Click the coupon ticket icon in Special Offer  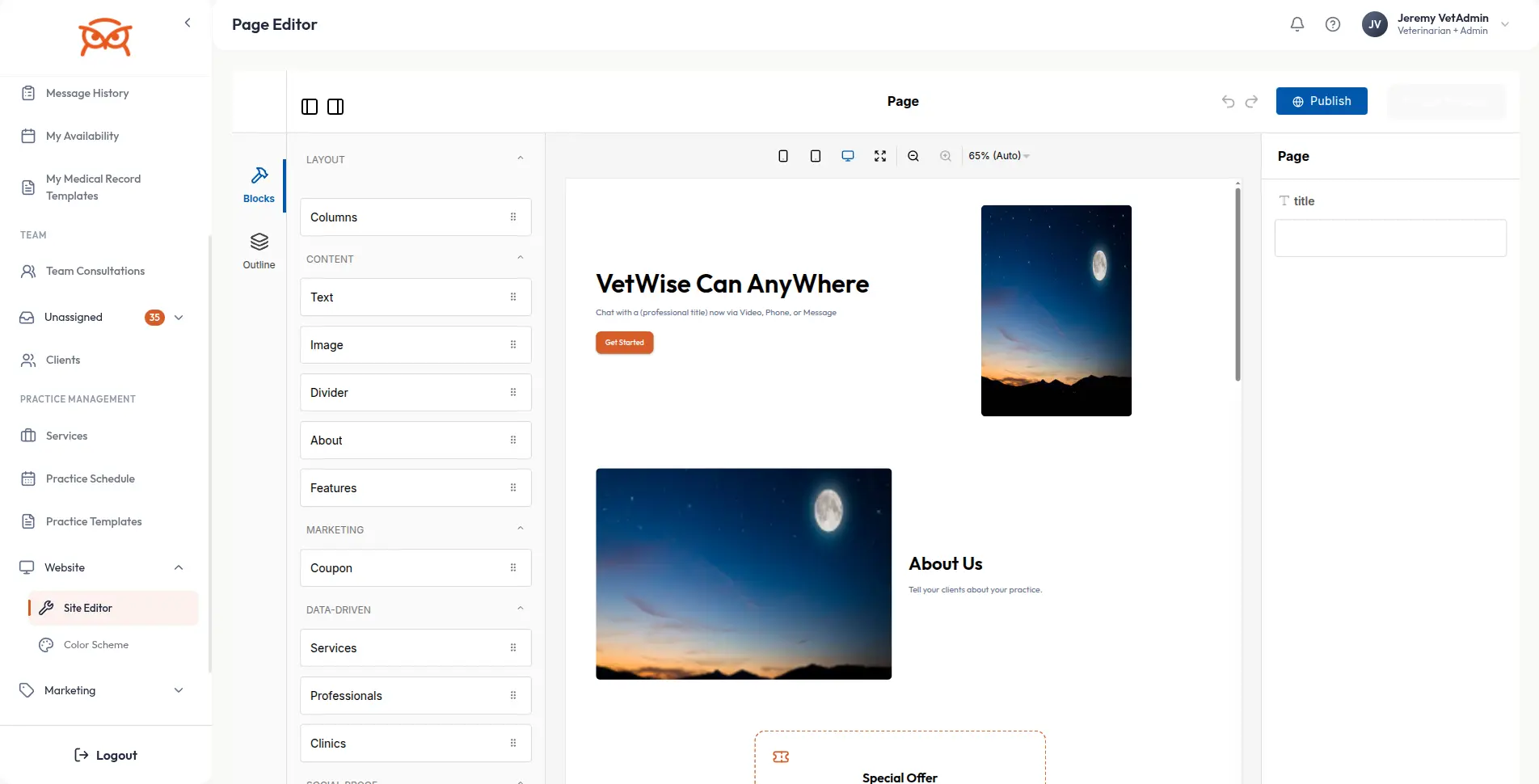tap(781, 757)
